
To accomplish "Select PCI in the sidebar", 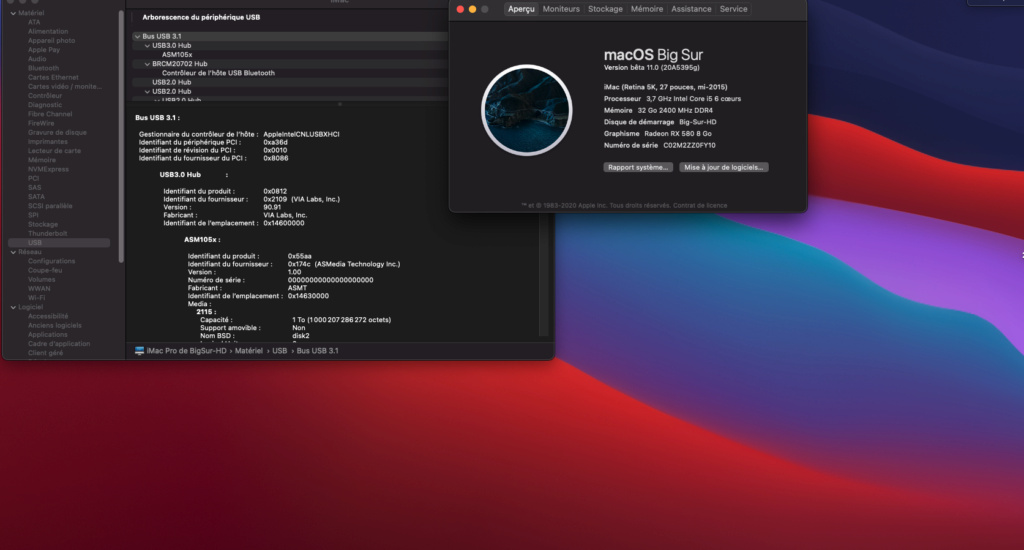I will click(x=33, y=178).
